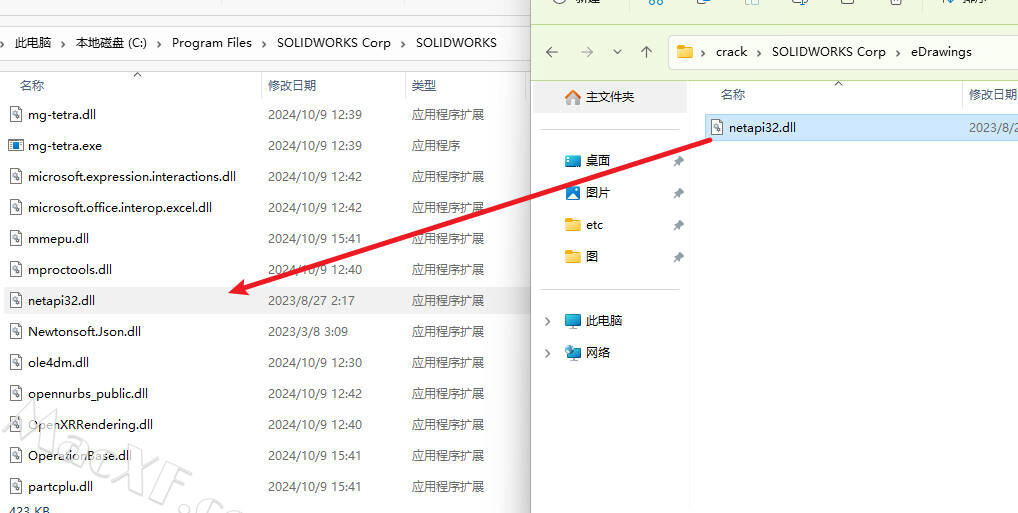Select Newtonsoft.Json.dll in the file list

coord(84,332)
